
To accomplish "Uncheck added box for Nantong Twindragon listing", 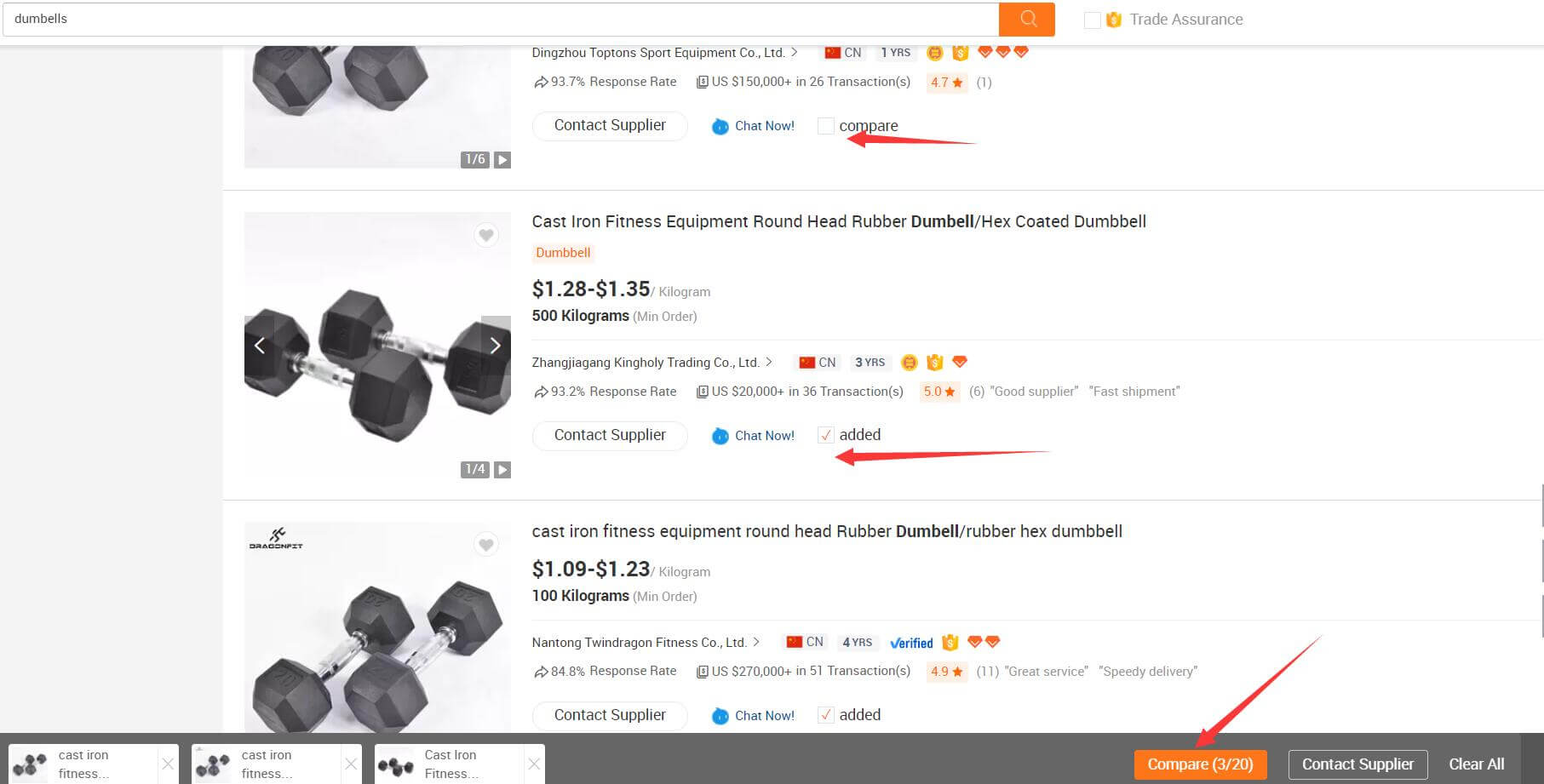I will tap(825, 715).
